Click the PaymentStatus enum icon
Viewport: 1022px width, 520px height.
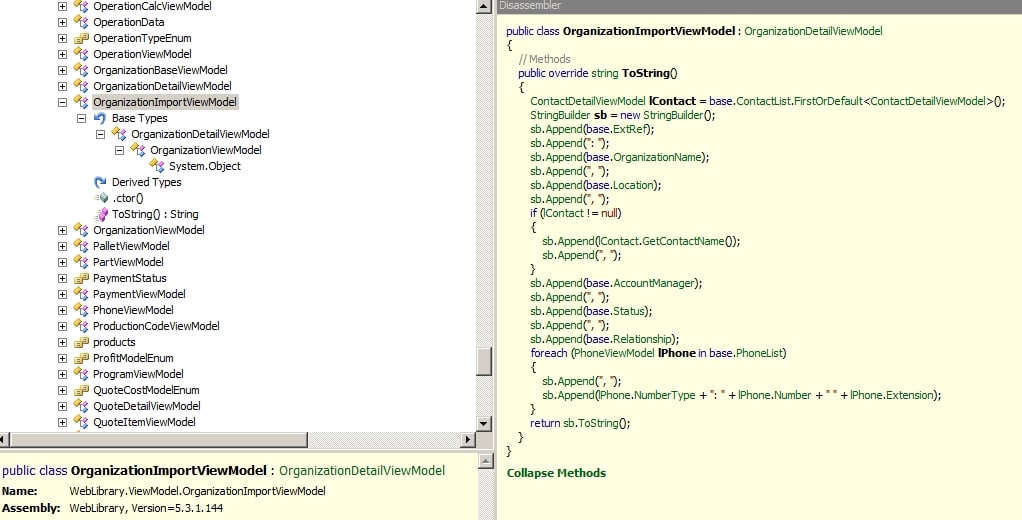[81, 278]
